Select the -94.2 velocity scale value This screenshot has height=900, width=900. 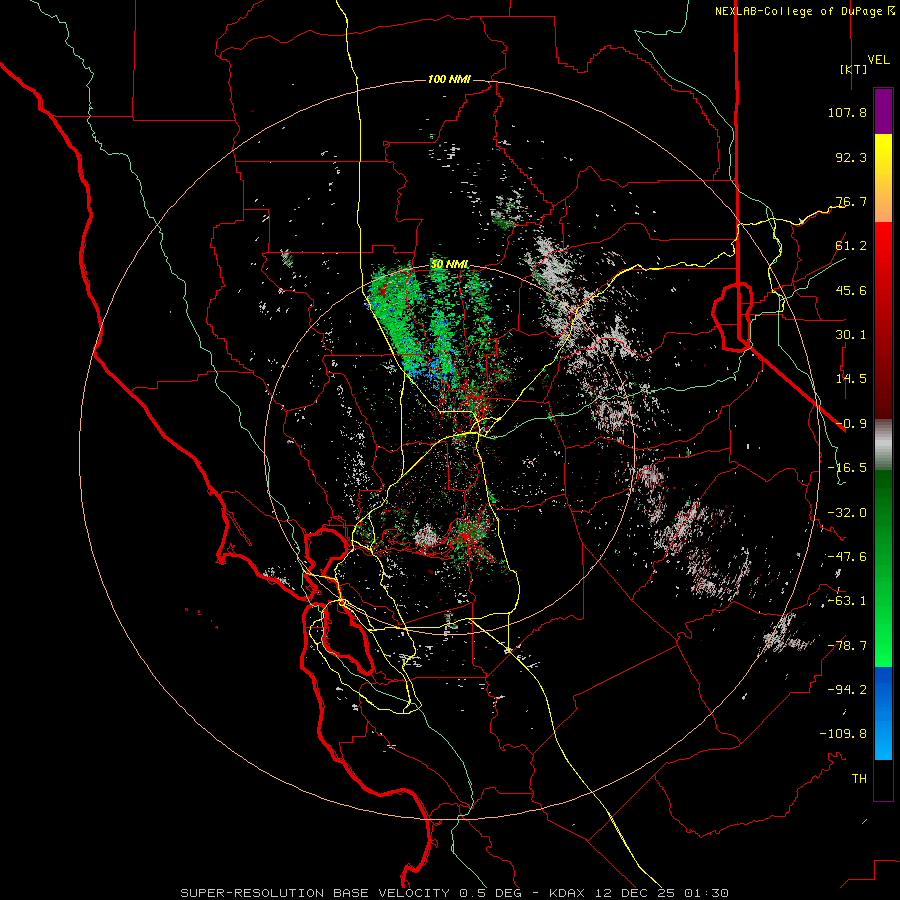point(847,690)
